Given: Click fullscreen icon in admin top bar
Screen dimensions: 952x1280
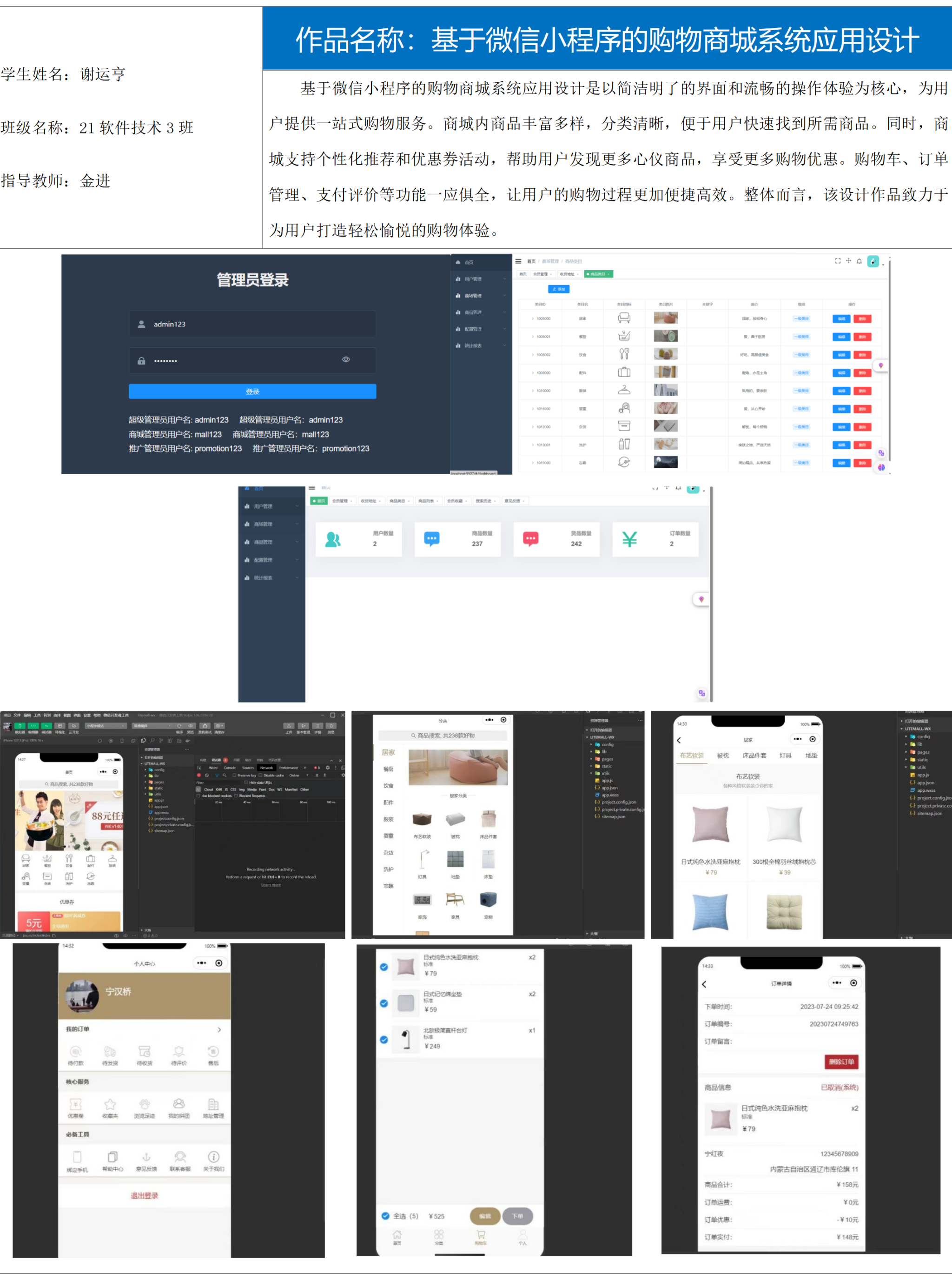Looking at the screenshot, I should 838,261.
